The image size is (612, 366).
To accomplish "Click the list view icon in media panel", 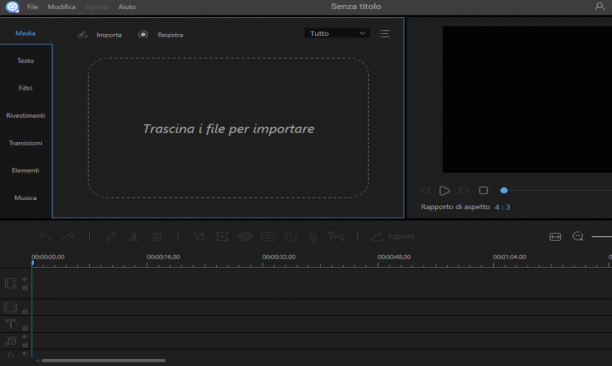I will click(x=384, y=34).
